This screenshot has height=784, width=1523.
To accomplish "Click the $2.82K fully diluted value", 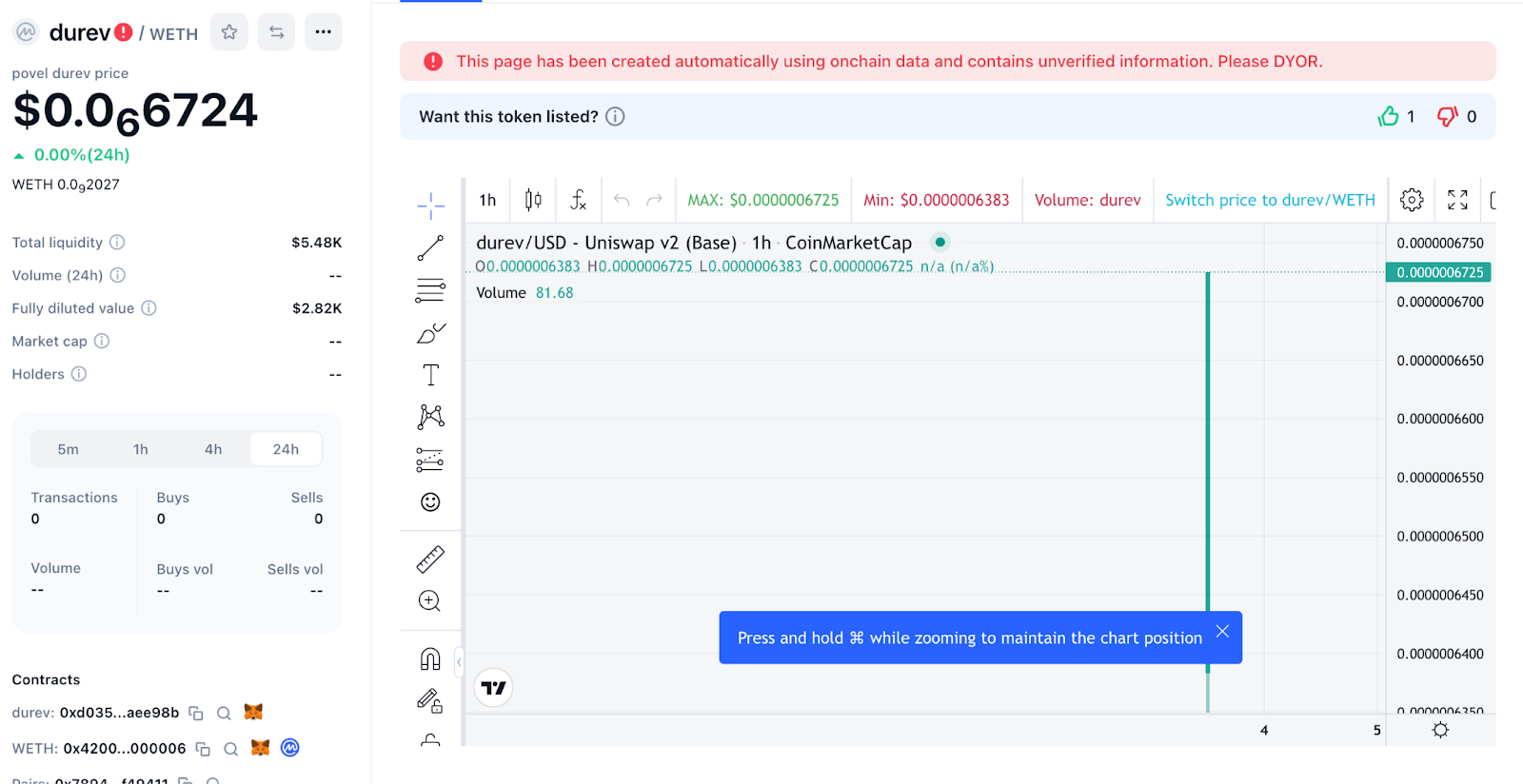I will (317, 308).
